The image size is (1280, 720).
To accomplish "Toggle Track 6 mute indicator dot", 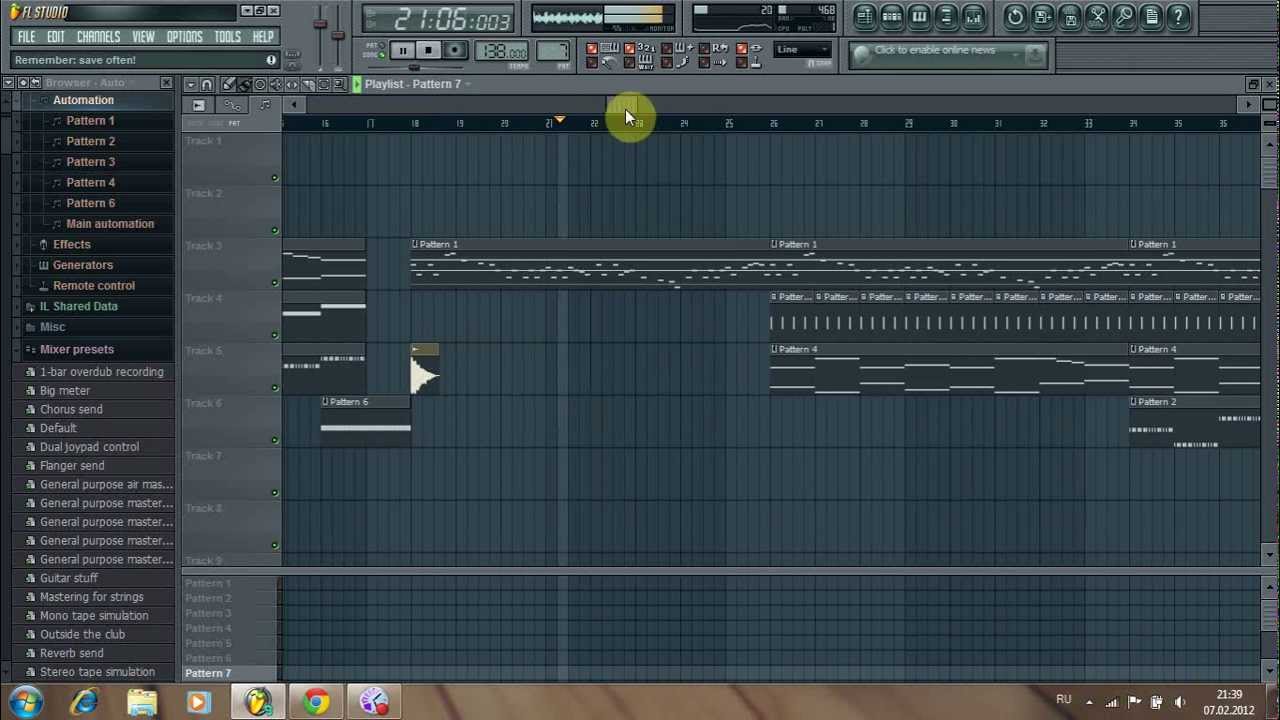I will pos(275,440).
